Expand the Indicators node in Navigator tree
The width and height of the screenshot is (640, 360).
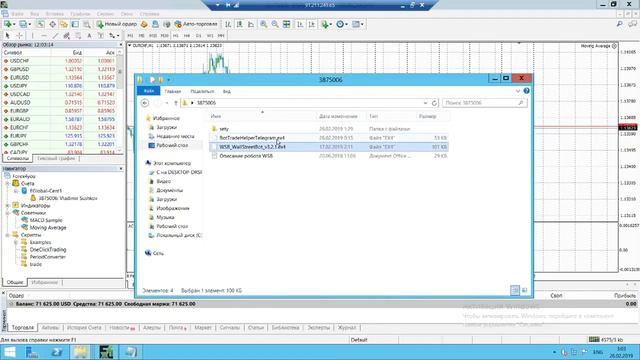tap(8, 206)
